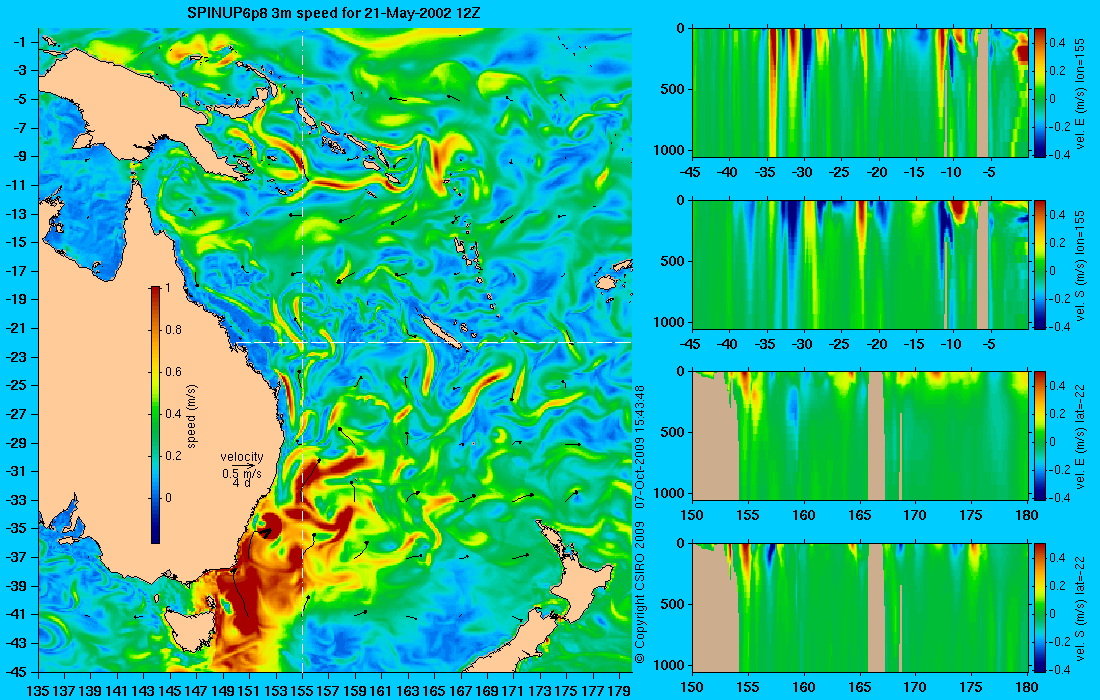Click the horizontal white dashed line at latitude -22
1100x700 pixels.
coord(431,342)
